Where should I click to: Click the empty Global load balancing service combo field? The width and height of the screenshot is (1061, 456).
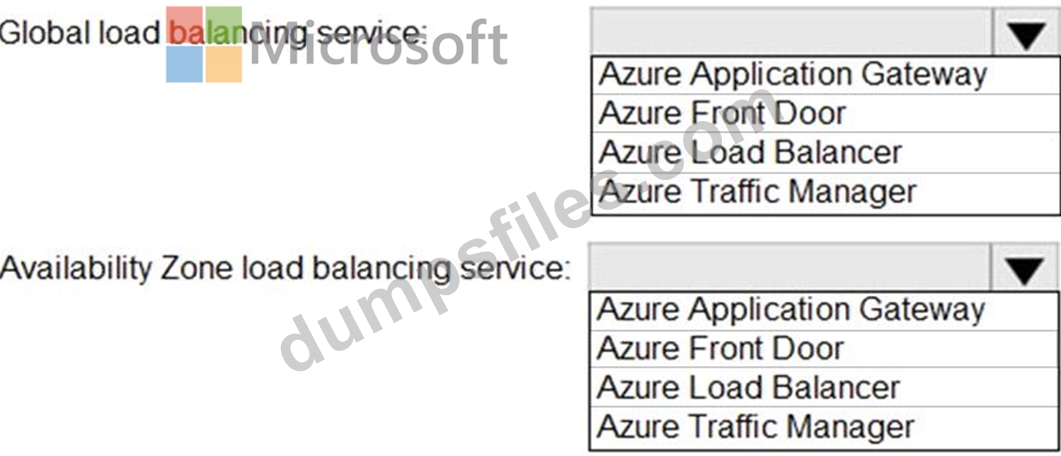792,32
